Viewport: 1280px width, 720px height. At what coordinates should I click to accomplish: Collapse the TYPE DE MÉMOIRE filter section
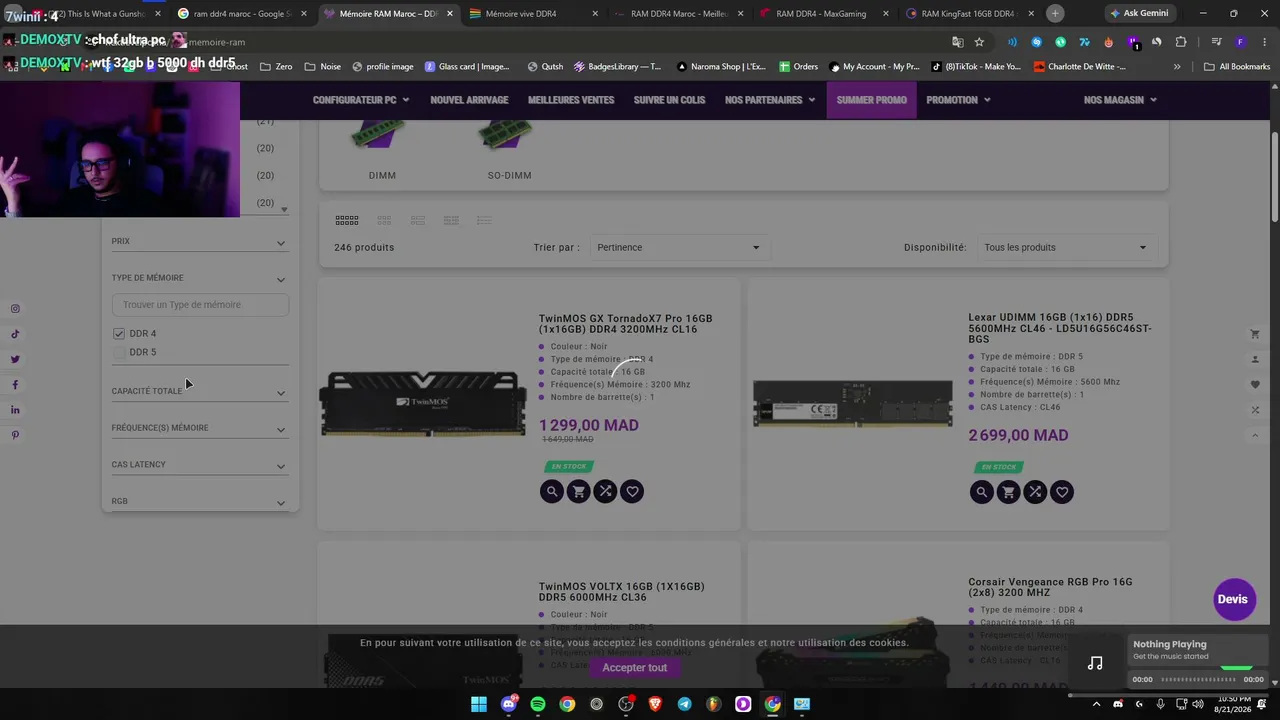coord(200,278)
